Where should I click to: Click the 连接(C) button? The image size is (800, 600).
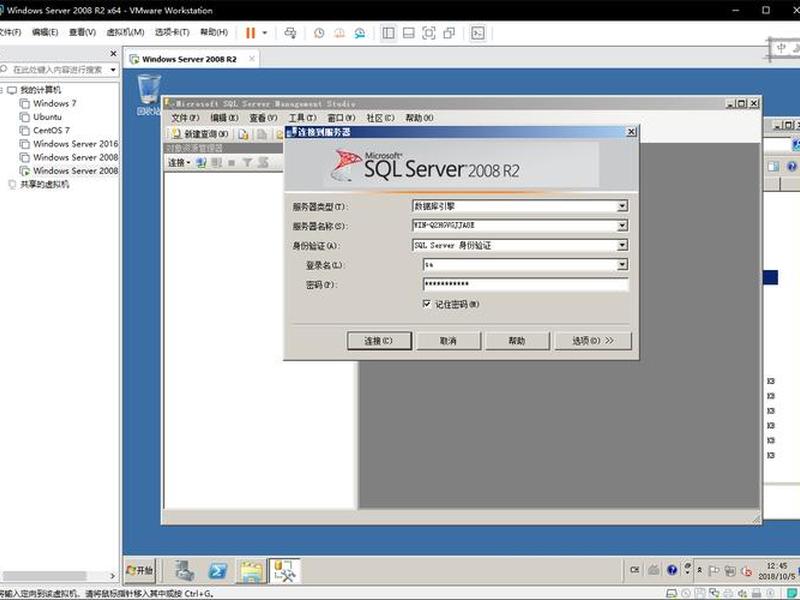[x=379, y=341]
